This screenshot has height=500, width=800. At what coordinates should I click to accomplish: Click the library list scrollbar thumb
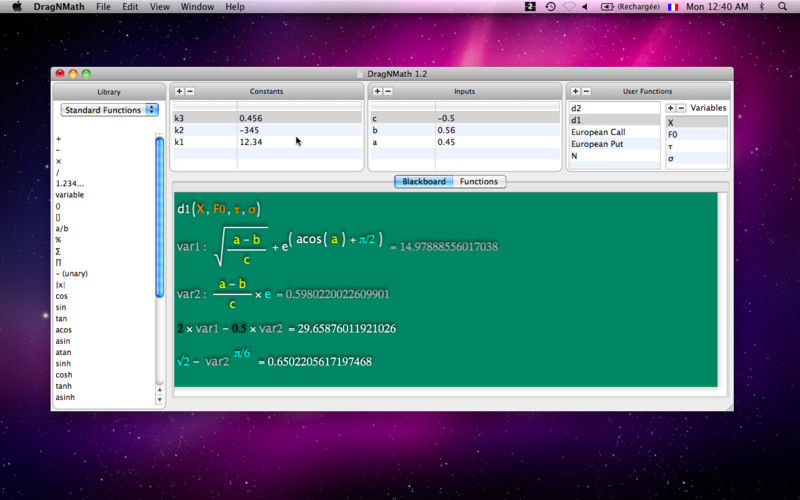click(x=159, y=217)
